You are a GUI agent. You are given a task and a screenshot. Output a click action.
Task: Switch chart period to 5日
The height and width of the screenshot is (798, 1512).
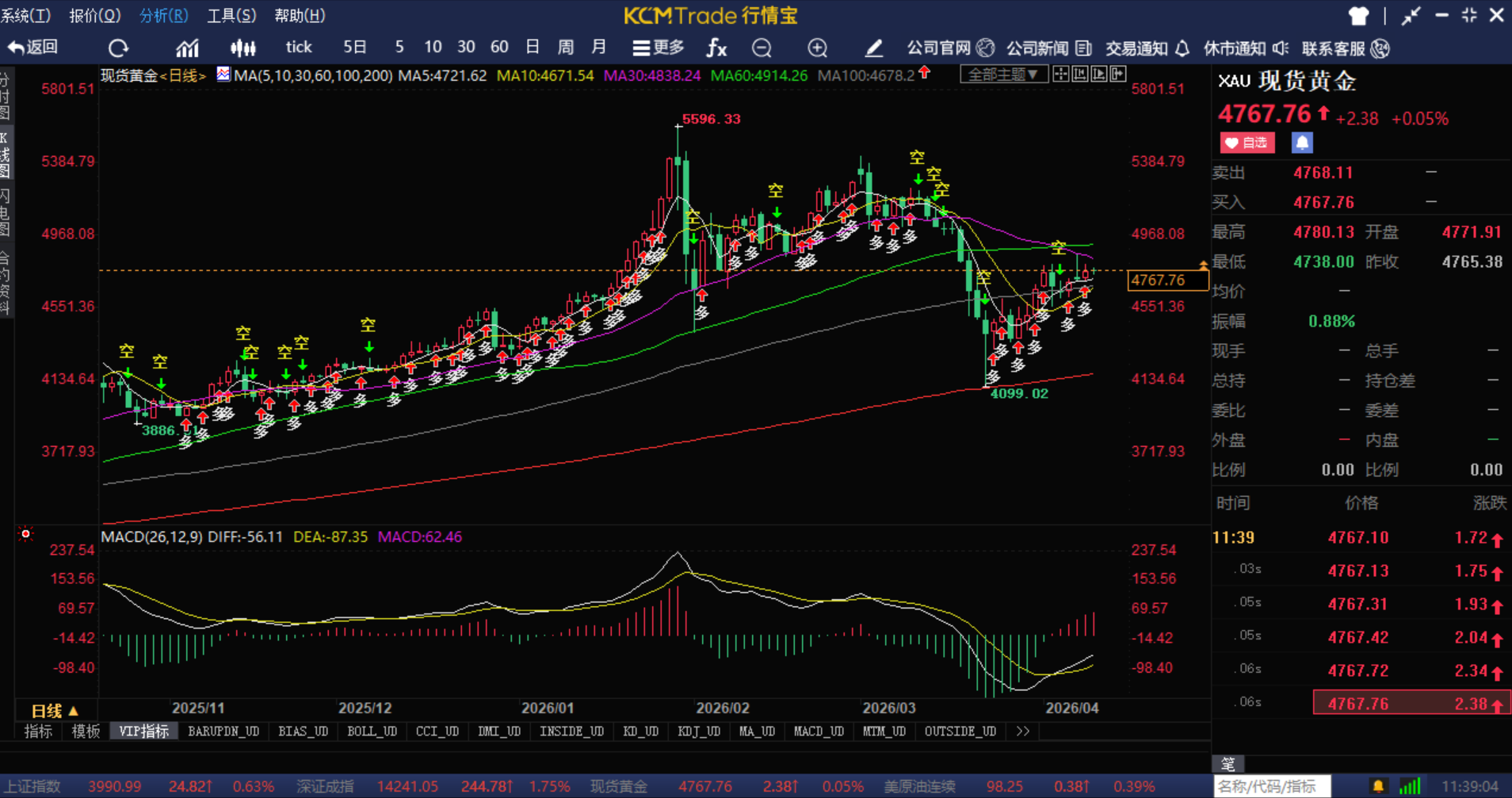pos(355,48)
